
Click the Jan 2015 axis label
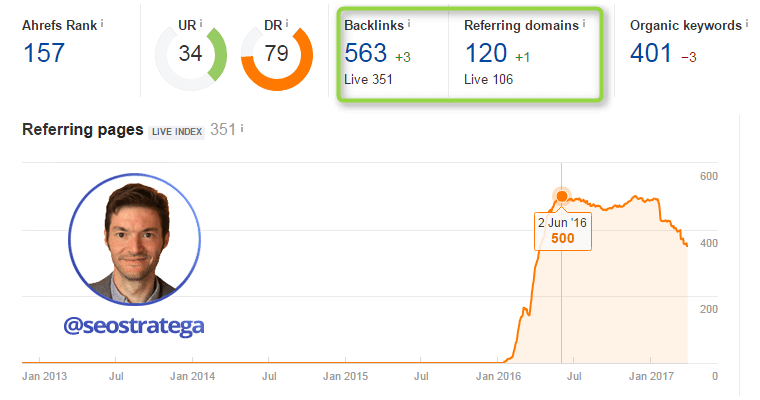click(x=346, y=376)
